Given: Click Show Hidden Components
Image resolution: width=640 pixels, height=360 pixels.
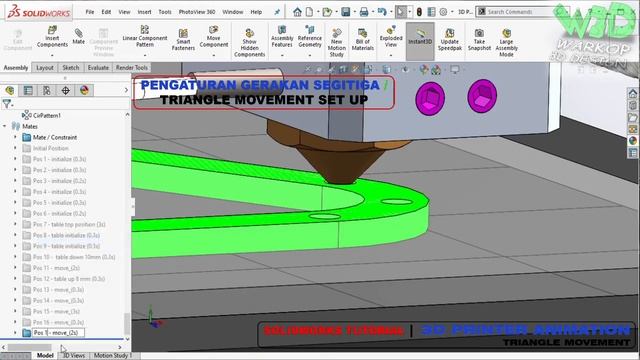Looking at the screenshot, I should pos(249,42).
